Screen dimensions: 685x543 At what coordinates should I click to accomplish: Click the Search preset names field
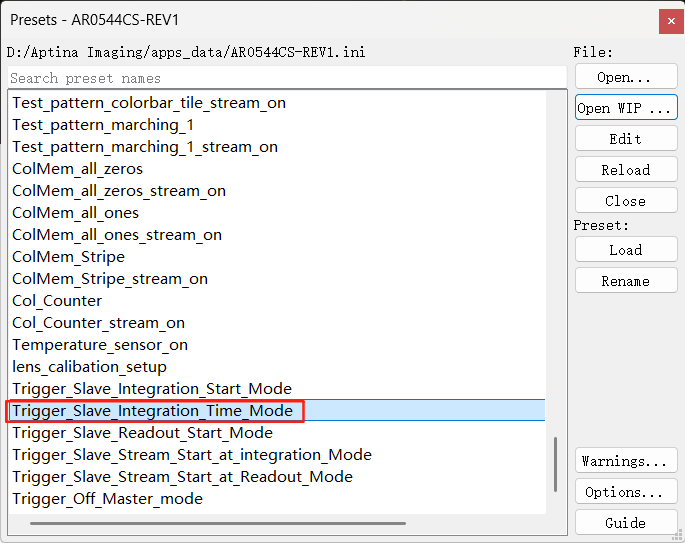[286, 78]
